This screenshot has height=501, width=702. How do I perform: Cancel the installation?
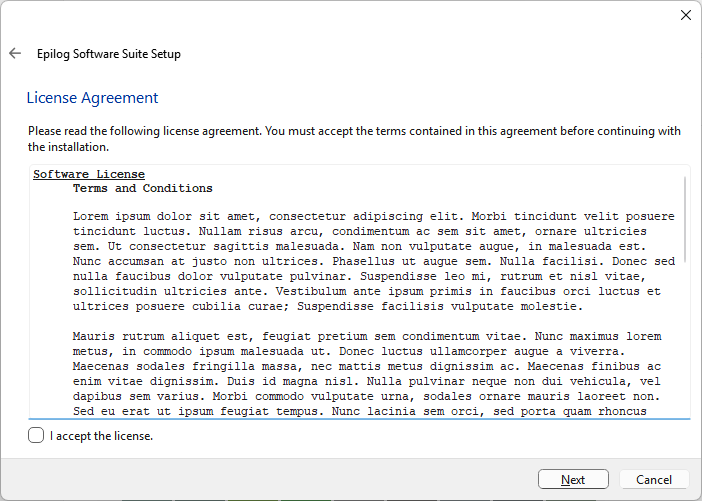(x=653, y=480)
